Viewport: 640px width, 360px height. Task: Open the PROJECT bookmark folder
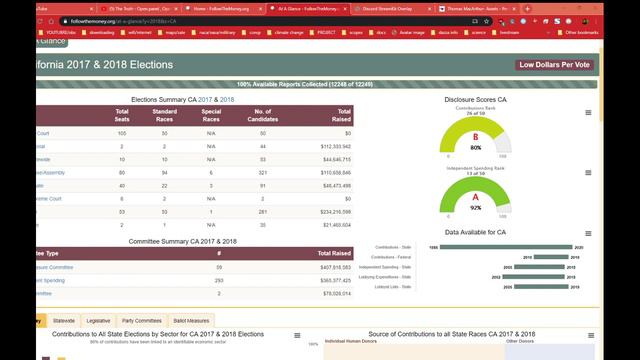click(x=323, y=32)
